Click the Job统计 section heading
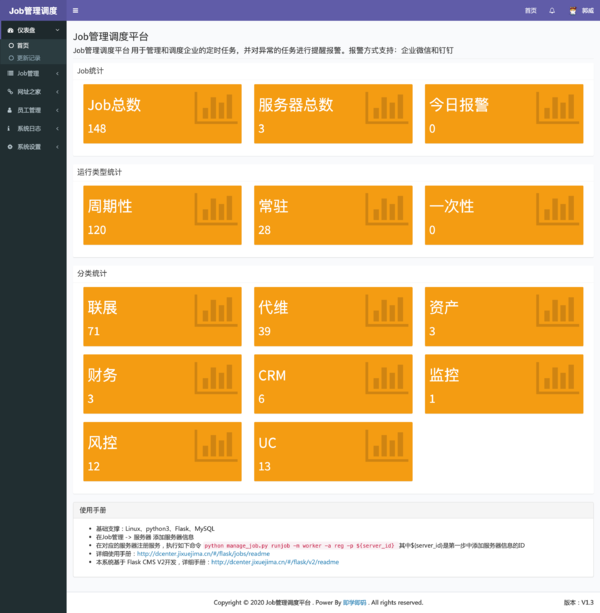 (90, 71)
